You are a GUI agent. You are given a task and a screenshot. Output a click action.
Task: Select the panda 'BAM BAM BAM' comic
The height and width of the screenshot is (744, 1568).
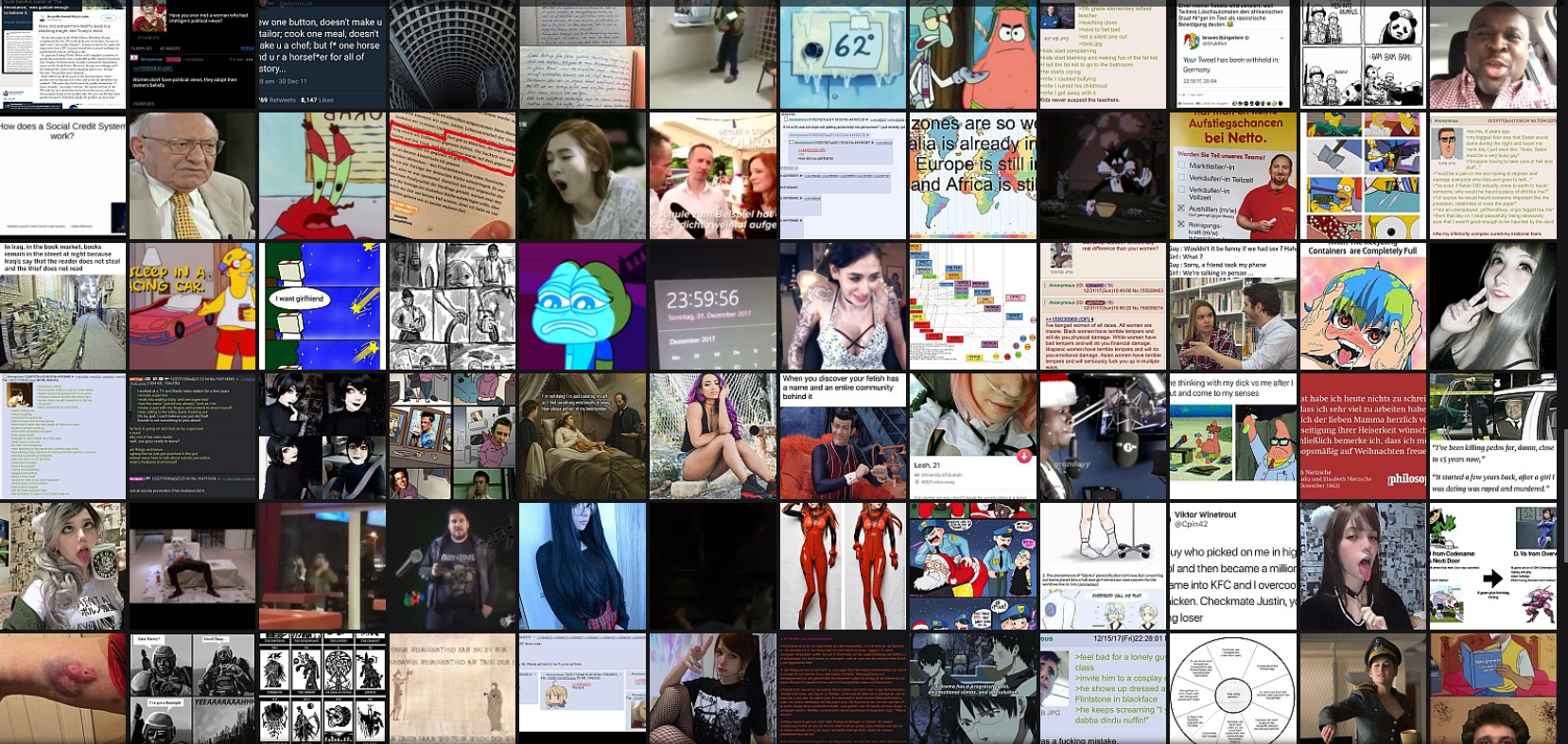[x=1363, y=54]
